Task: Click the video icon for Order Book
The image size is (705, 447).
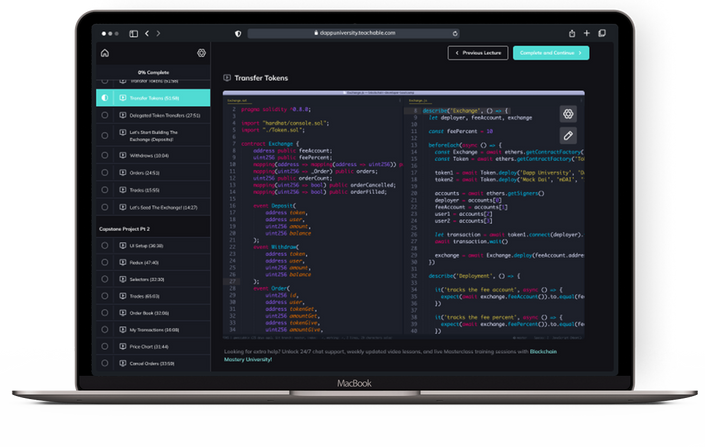Action: coord(122,313)
